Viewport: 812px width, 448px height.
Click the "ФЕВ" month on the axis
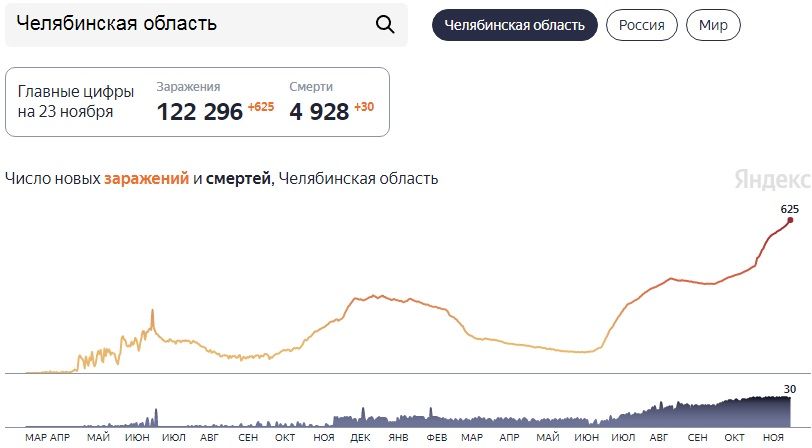pos(436,438)
